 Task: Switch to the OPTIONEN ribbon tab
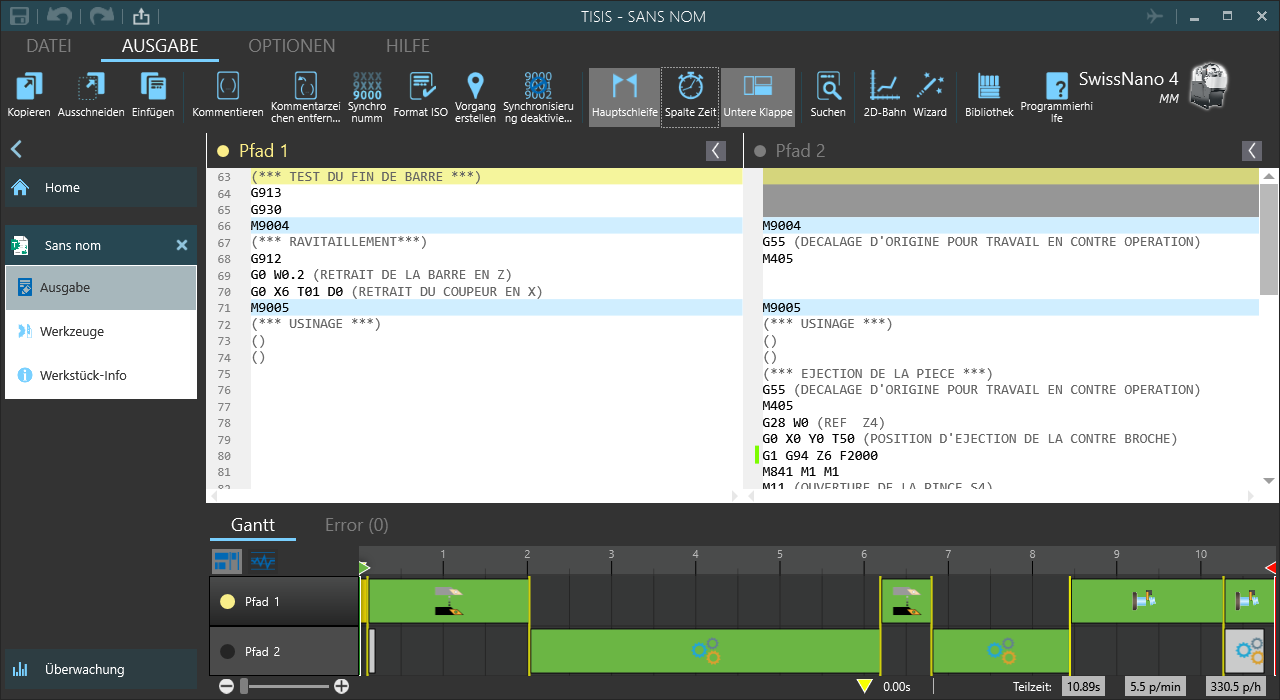click(x=291, y=46)
